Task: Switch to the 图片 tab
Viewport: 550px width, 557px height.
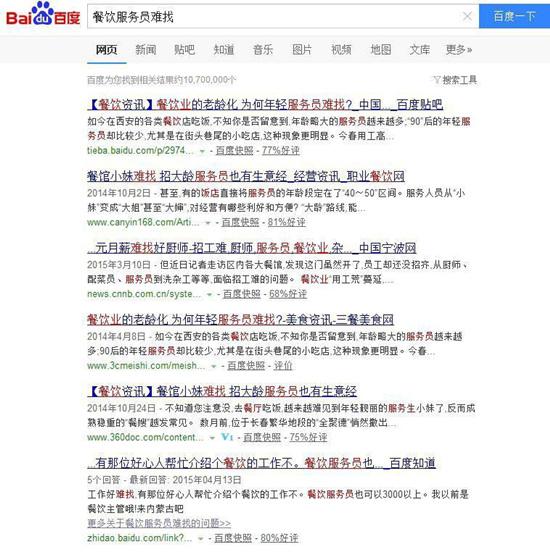Action: click(x=302, y=50)
